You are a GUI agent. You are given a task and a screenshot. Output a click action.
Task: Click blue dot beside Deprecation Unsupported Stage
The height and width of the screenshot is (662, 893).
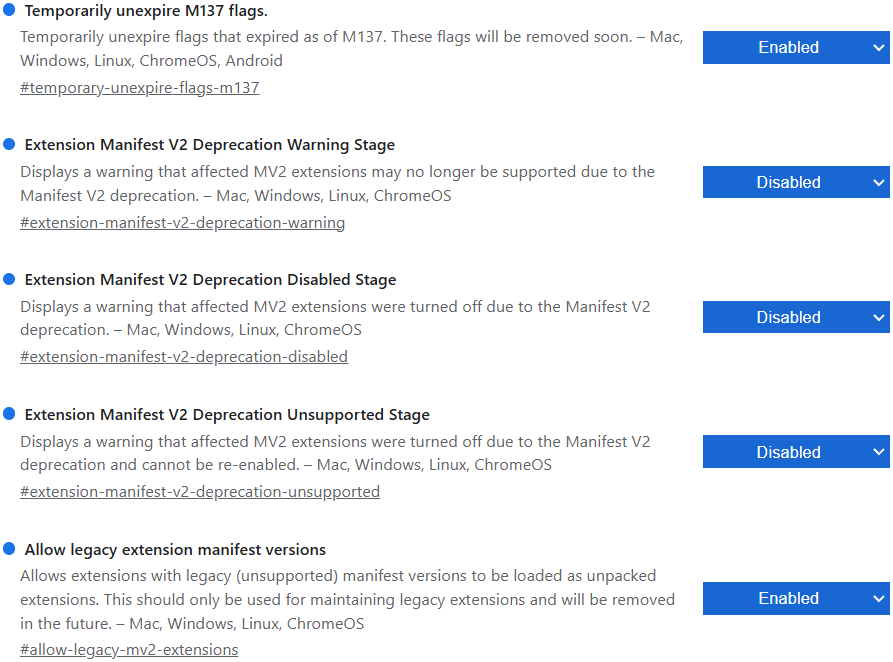click(x=9, y=414)
